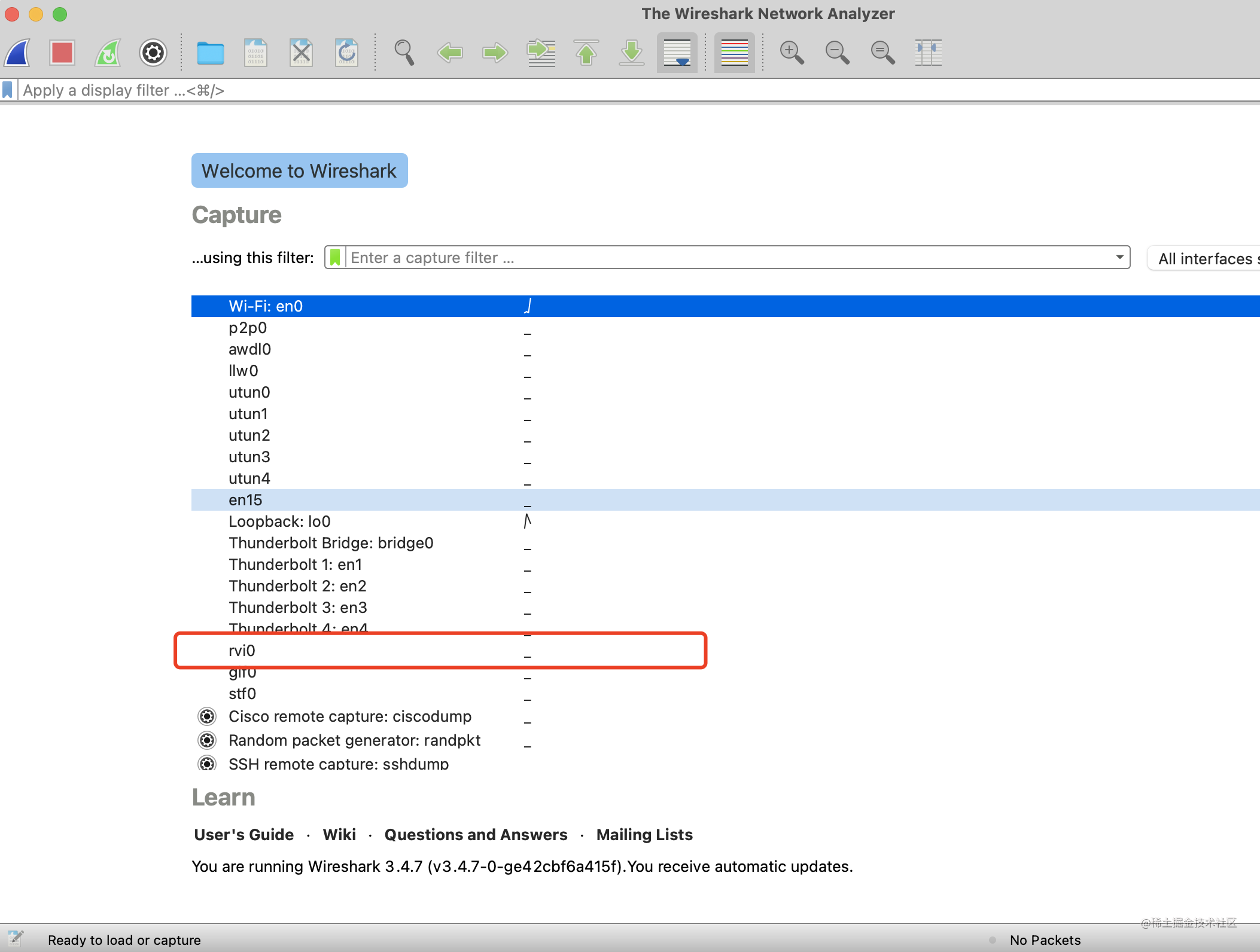Open randpkt settings gear icon
1260x952 pixels.
pos(207,740)
